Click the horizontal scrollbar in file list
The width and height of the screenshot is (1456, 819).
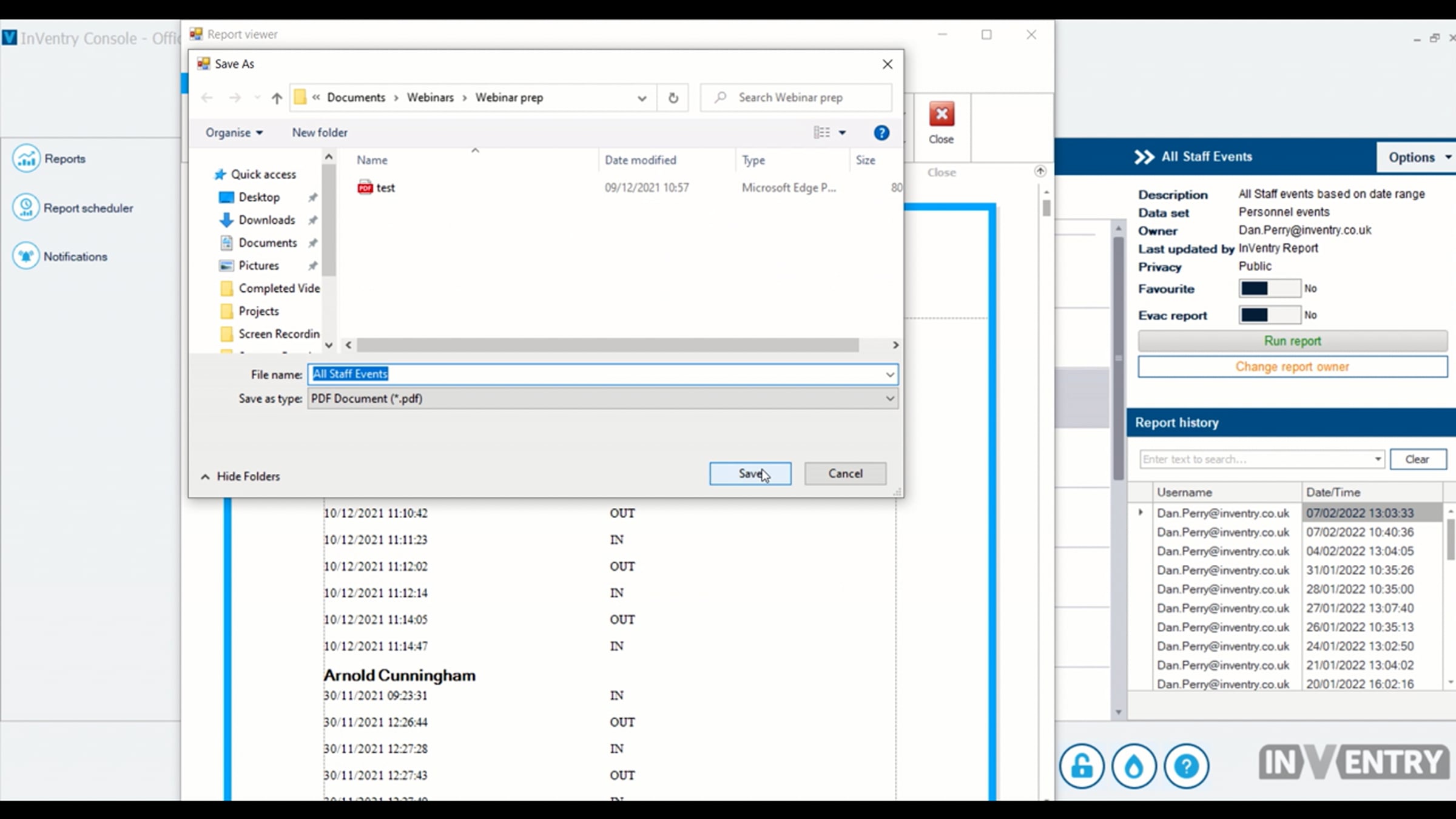(608, 345)
